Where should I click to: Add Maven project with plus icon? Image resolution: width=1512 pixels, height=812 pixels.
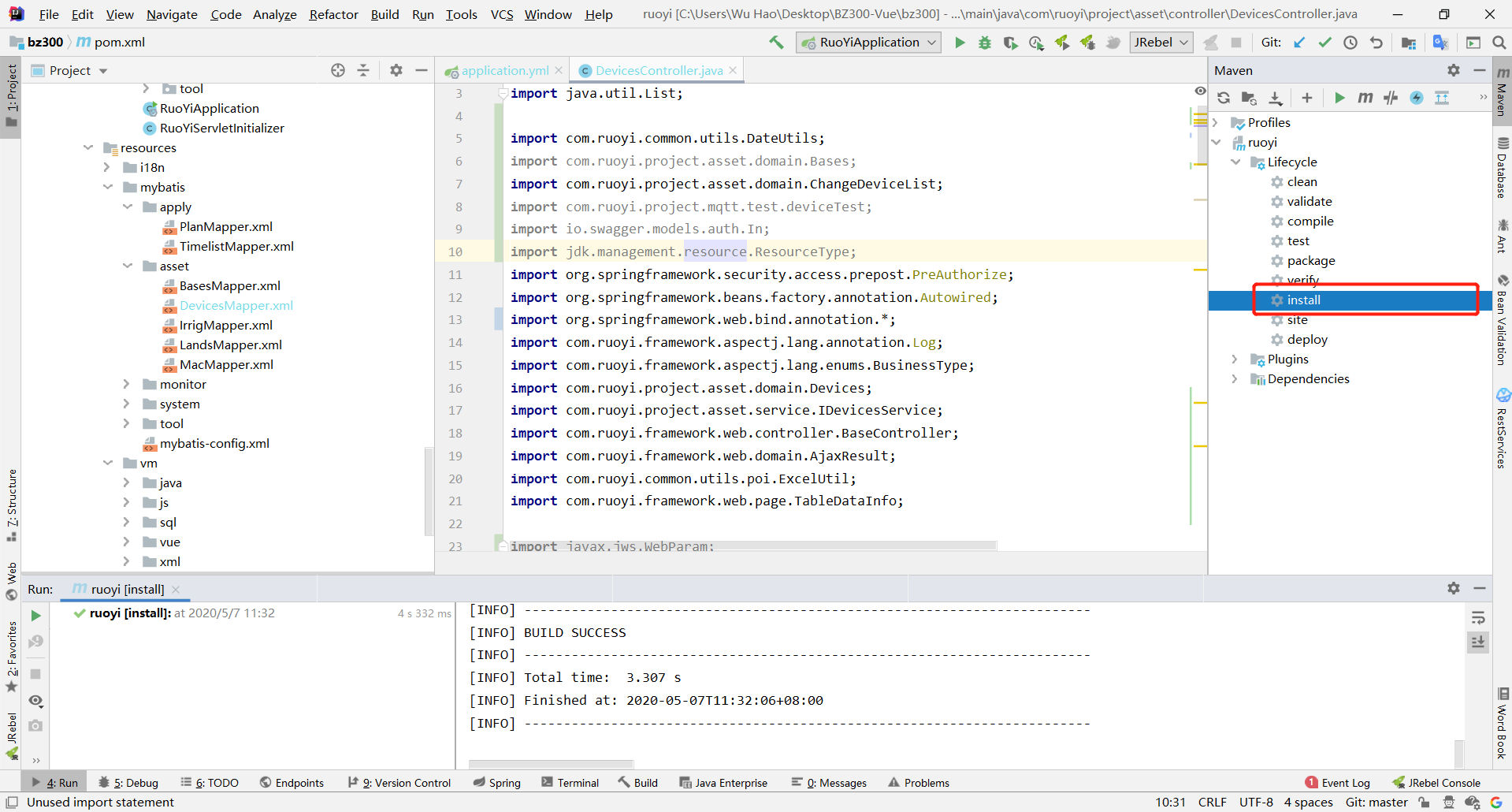click(x=1307, y=98)
